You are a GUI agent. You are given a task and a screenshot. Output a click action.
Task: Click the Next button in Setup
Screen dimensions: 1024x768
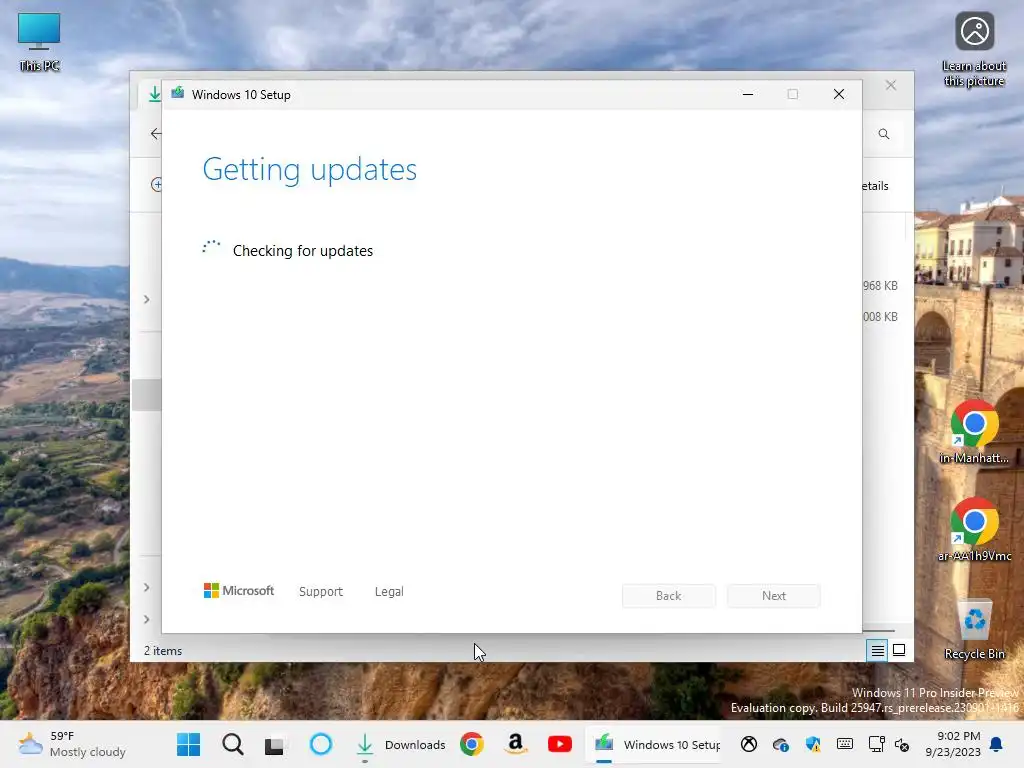[x=774, y=596]
